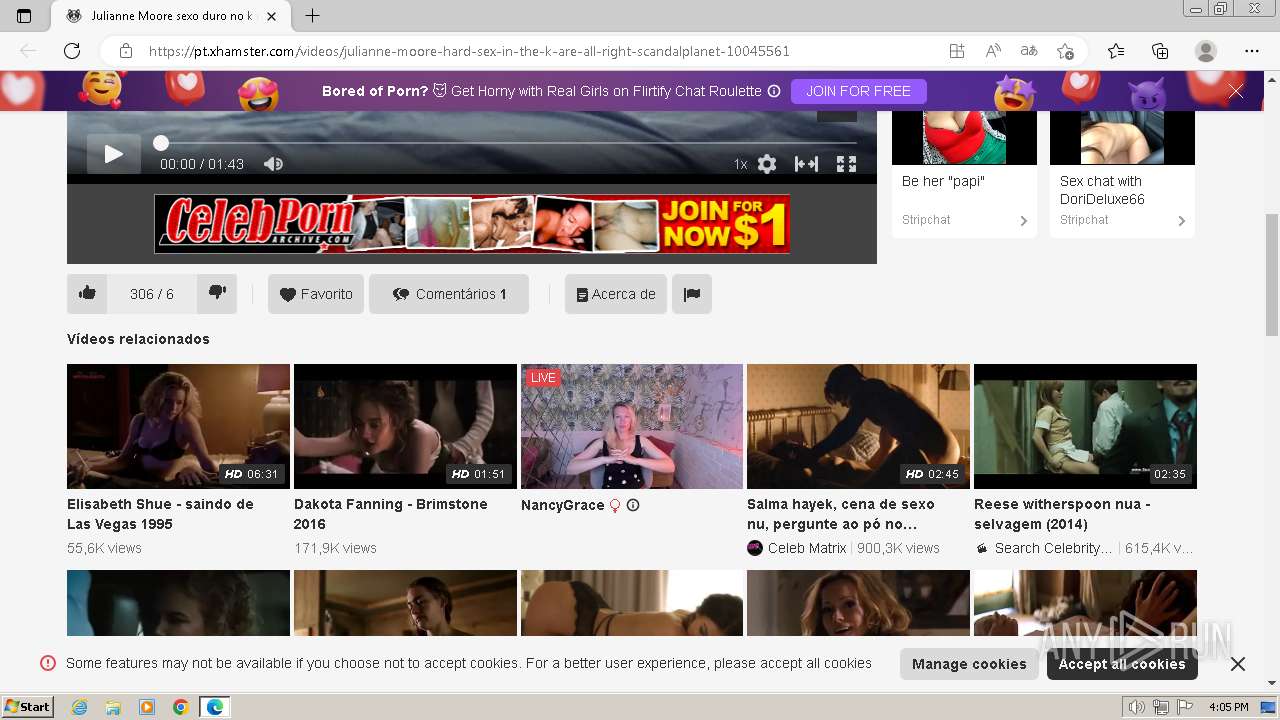Click JOIN FOR FREE button
This screenshot has height=720, width=1280.
[859, 91]
